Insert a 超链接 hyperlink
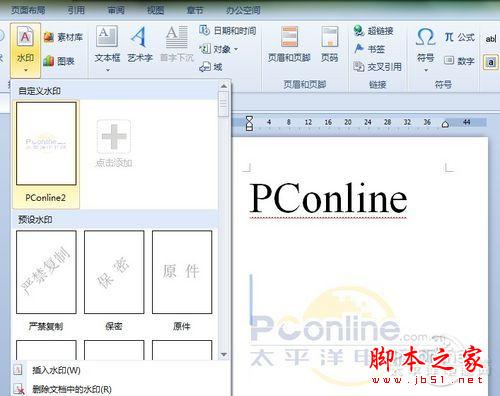Screen dimensions: 500x396 pos(373,31)
